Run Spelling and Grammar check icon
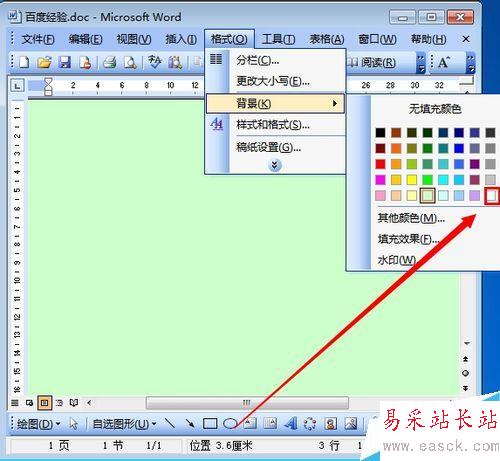This screenshot has height=461, width=500. click(x=155, y=62)
